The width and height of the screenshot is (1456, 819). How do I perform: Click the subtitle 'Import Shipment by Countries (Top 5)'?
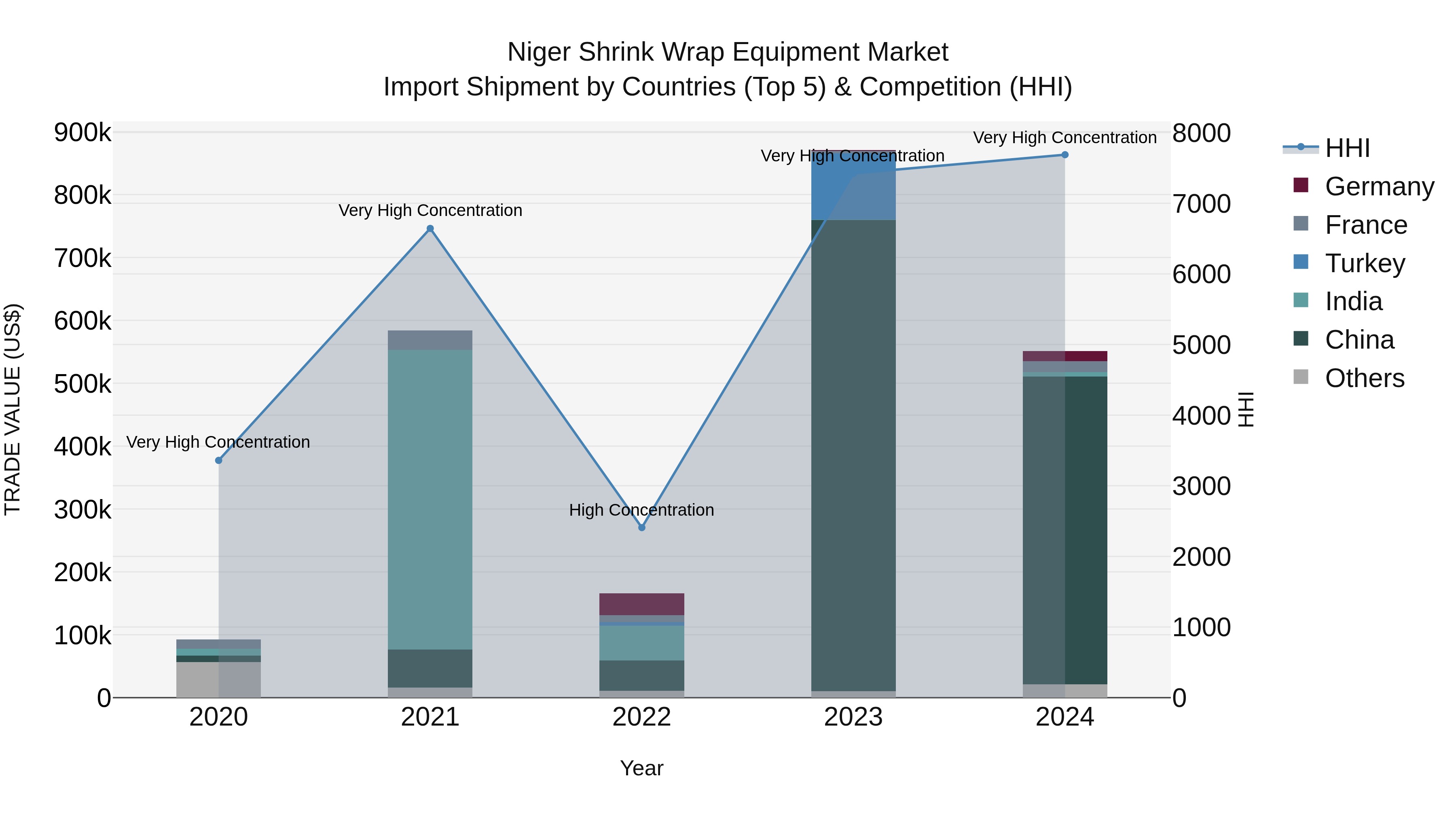[x=605, y=87]
